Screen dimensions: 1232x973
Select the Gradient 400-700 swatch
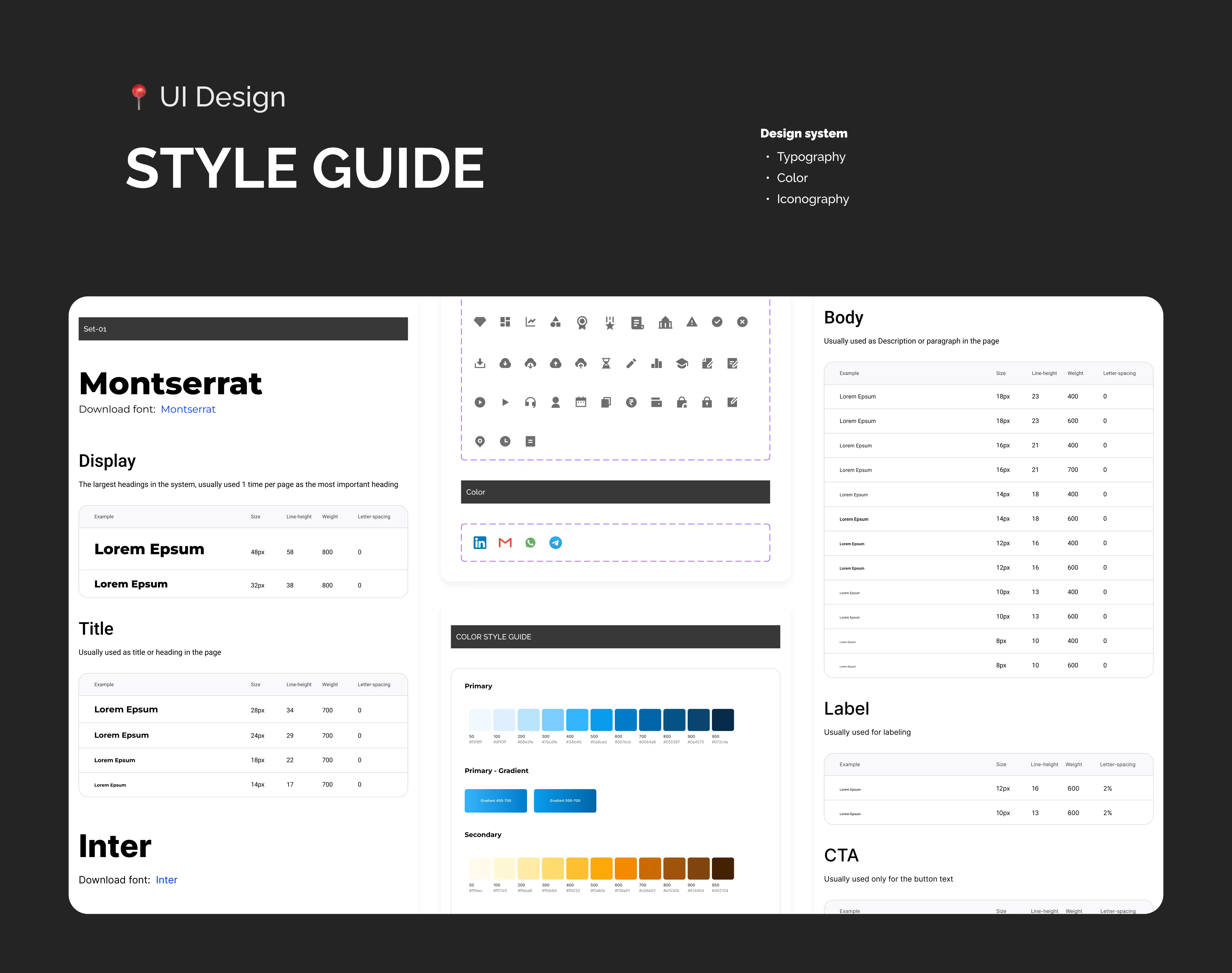(495, 801)
